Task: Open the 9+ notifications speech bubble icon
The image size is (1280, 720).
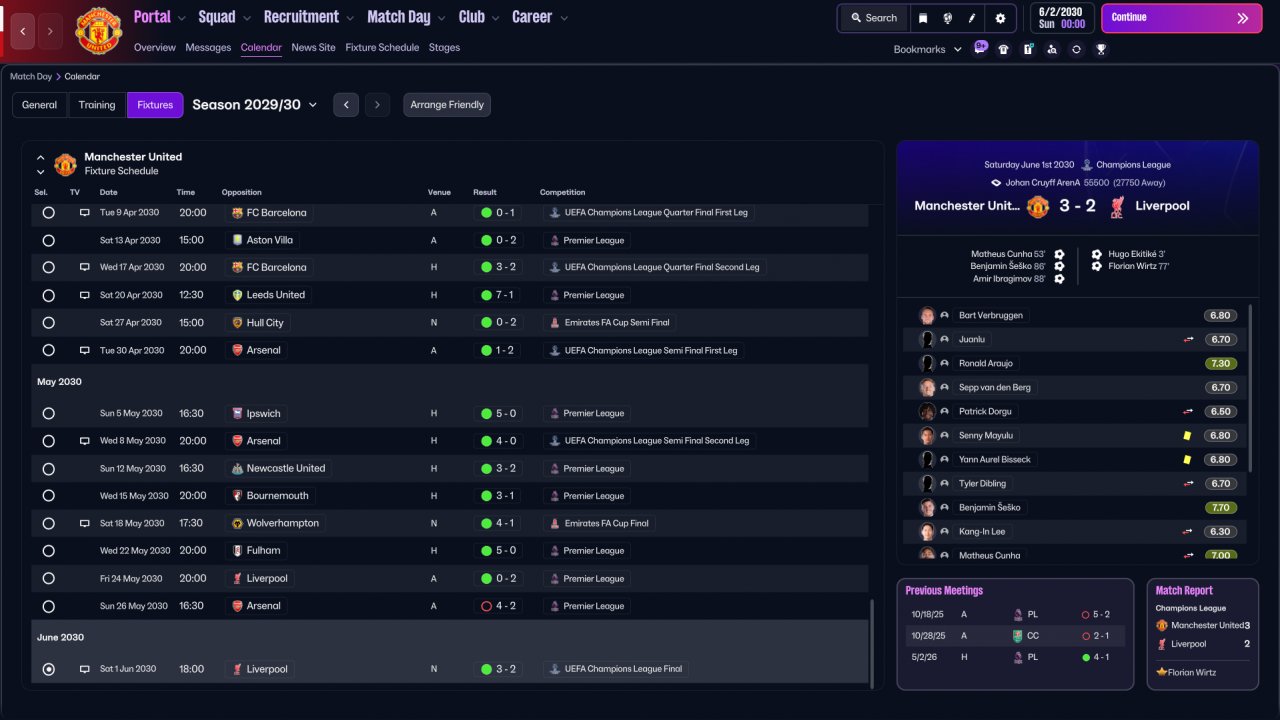Action: (x=980, y=47)
